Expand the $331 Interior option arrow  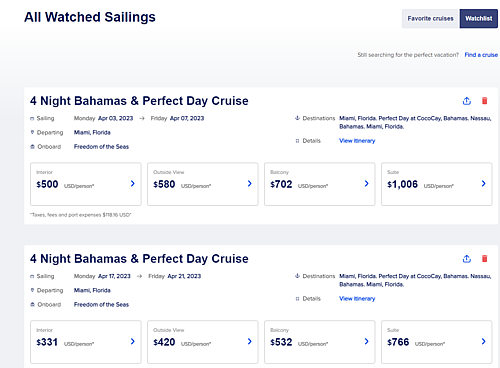click(x=133, y=341)
